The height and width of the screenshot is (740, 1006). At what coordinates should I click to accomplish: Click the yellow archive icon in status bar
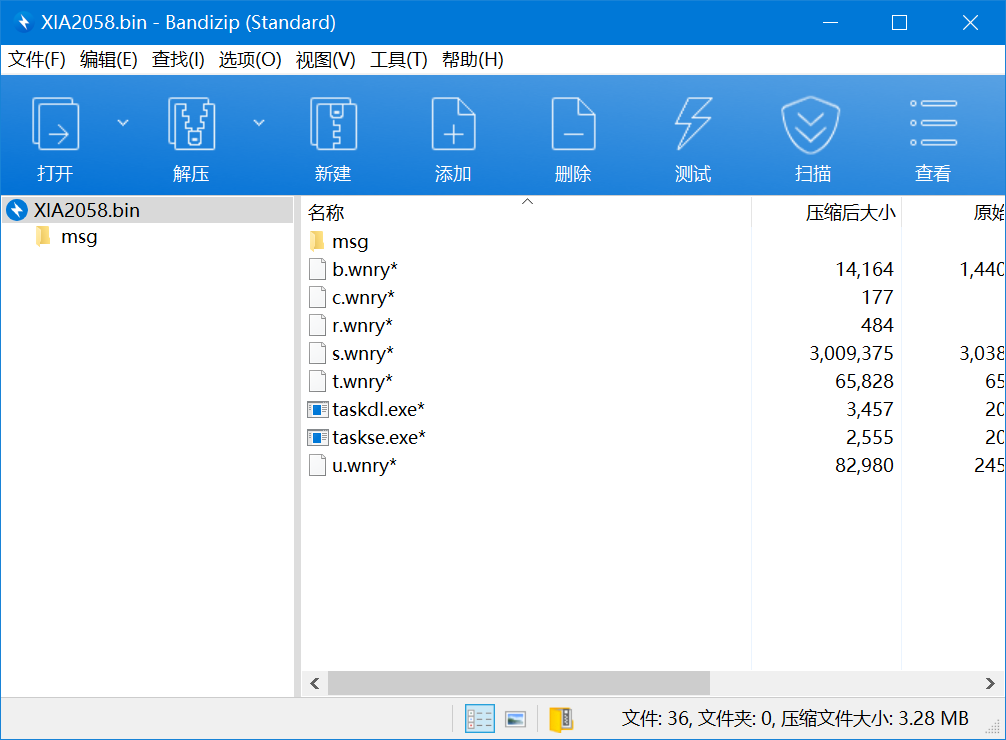(x=561, y=718)
